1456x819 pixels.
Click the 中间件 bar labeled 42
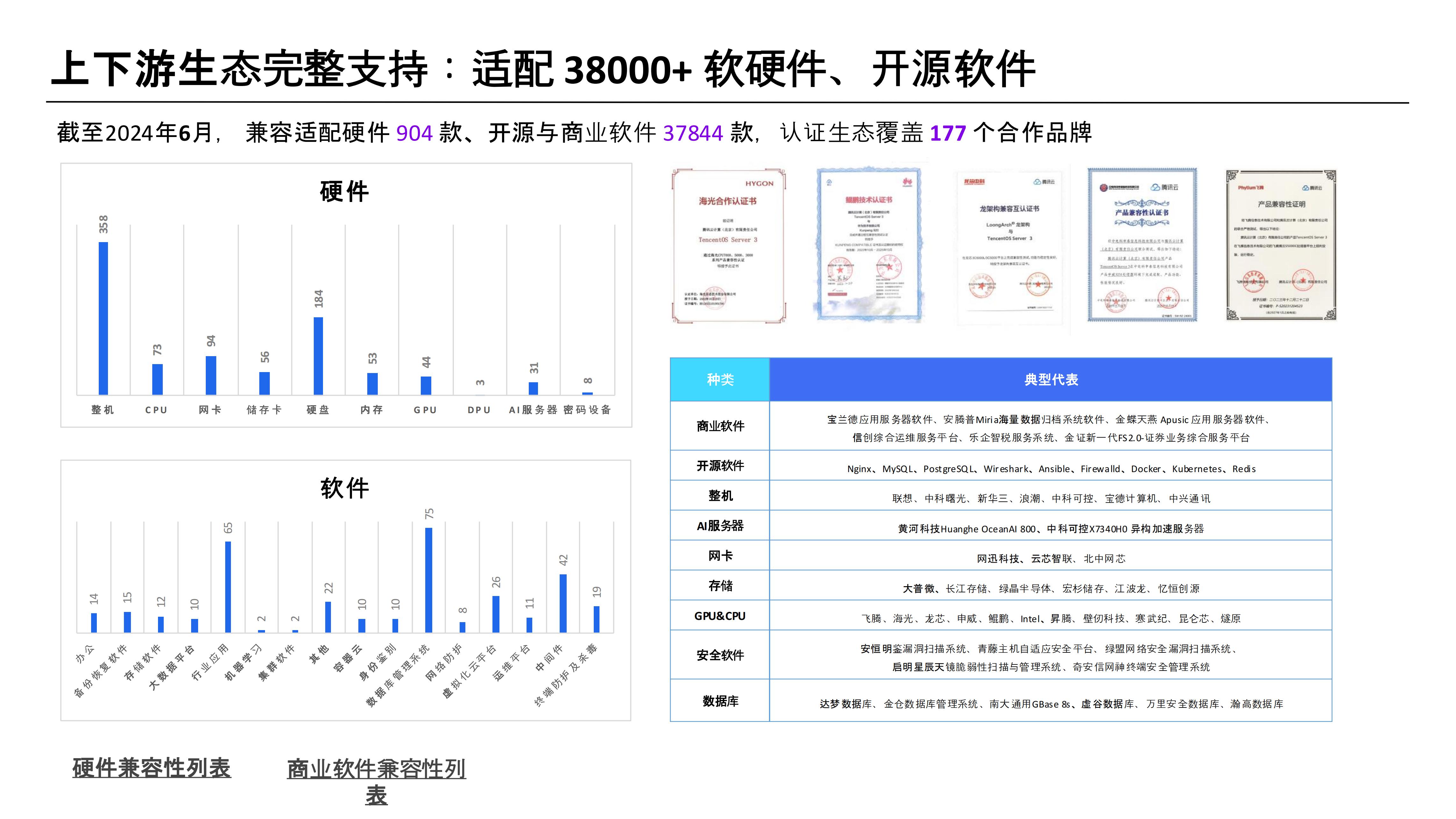(x=563, y=603)
